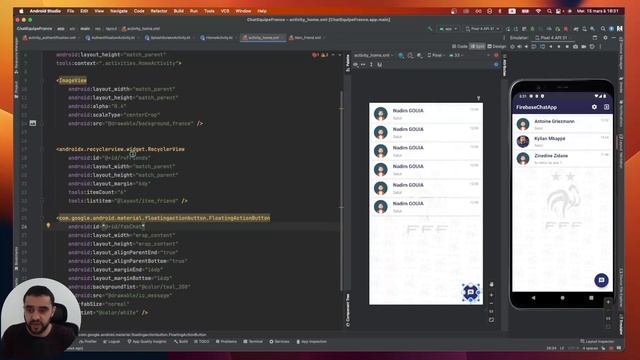Click the emulator toolbar Overview icon
The height and width of the screenshot is (360, 640).
567,47
